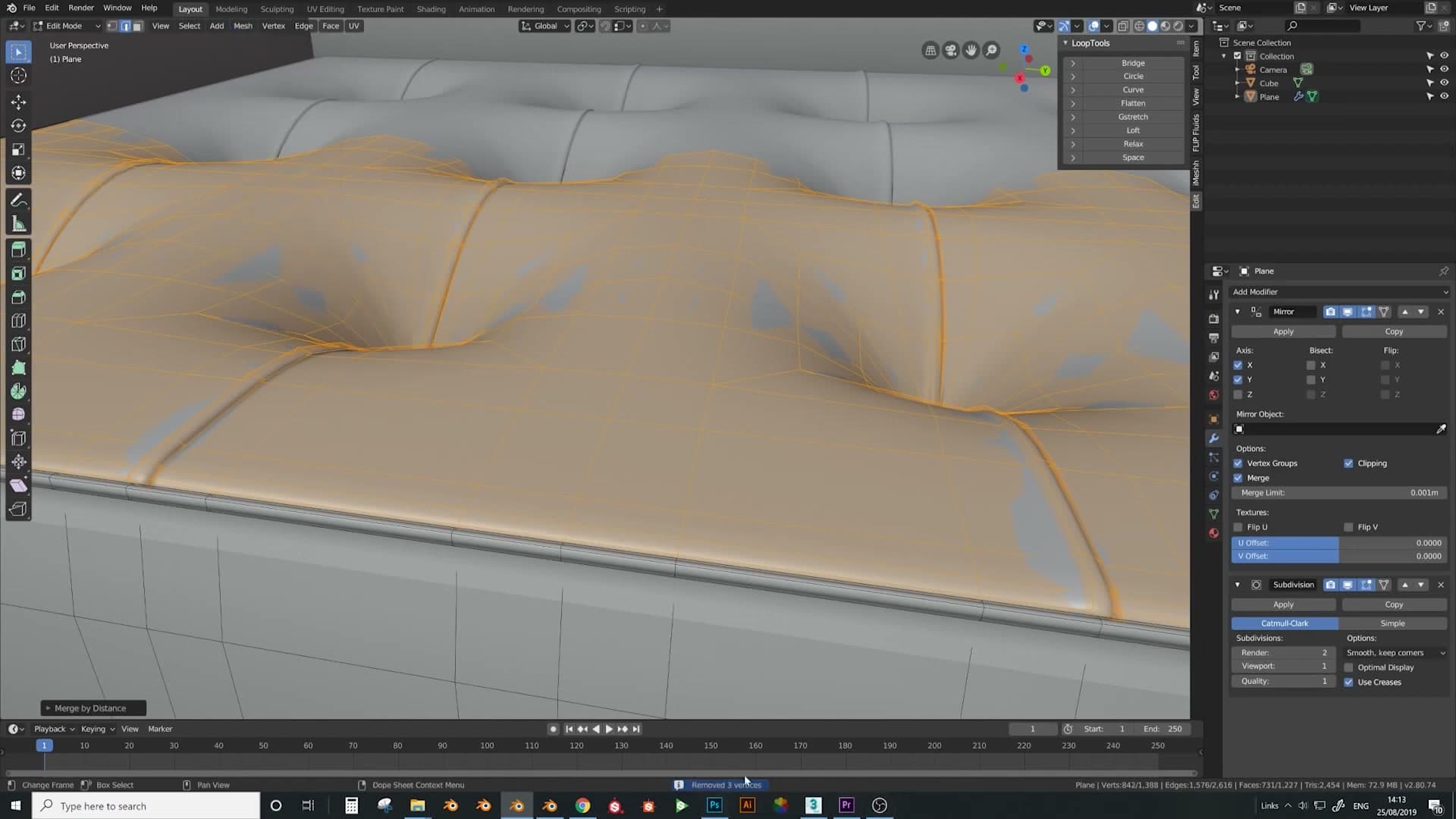1456x819 pixels.
Task: Open the Render menu
Action: pyautogui.click(x=81, y=8)
